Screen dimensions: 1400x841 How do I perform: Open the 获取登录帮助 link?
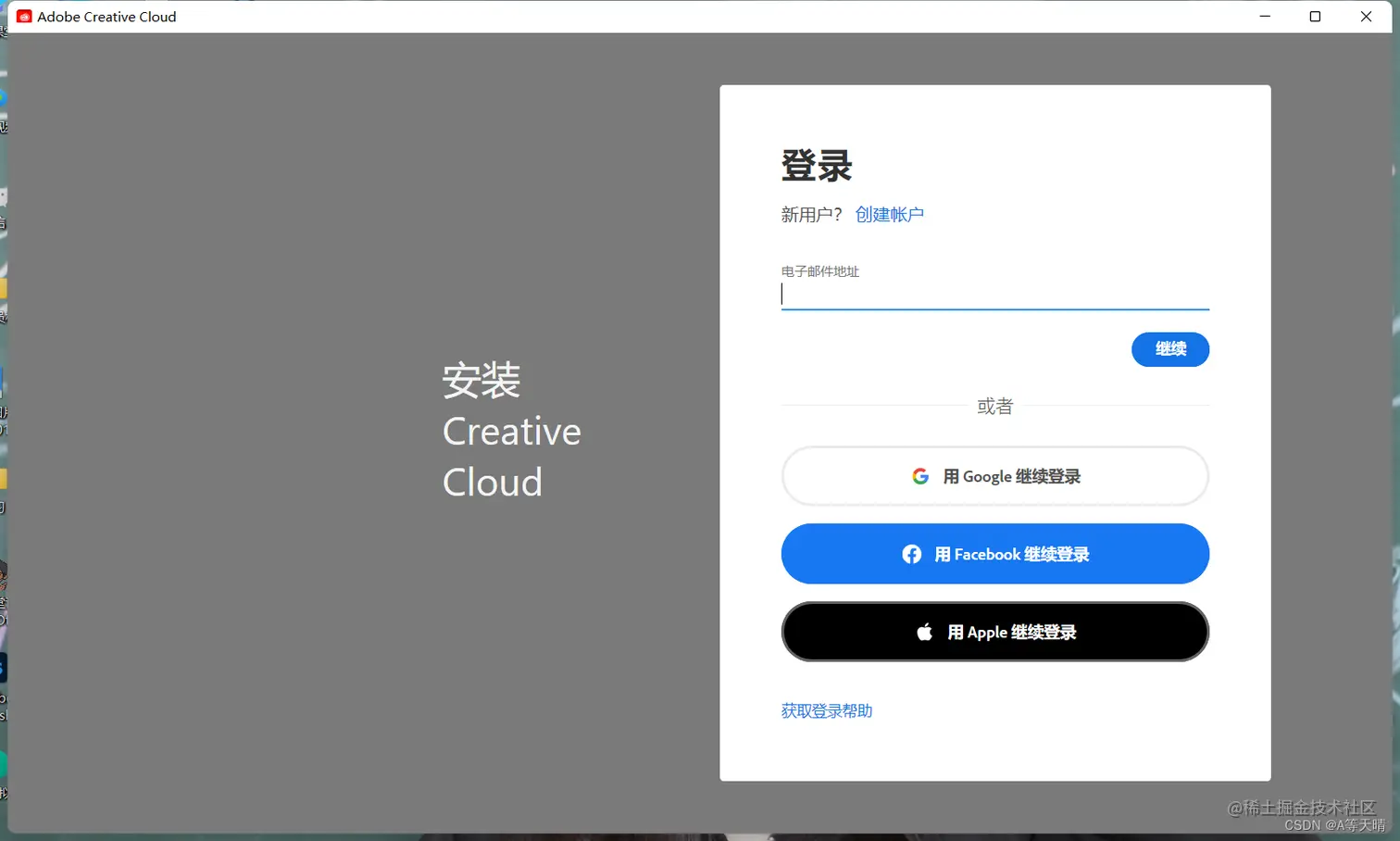coord(826,710)
